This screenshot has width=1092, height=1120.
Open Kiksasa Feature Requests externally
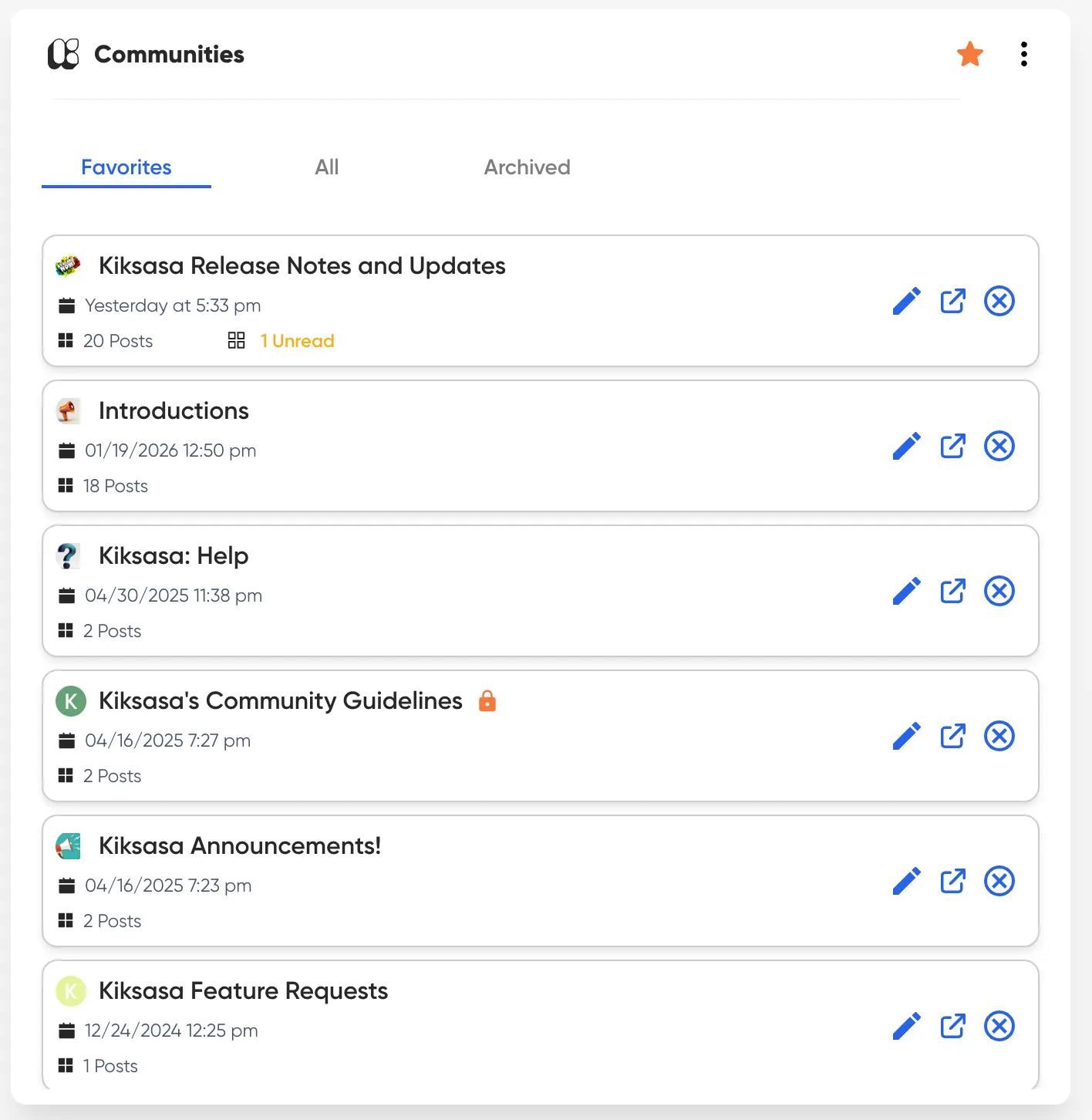[x=953, y=1026]
